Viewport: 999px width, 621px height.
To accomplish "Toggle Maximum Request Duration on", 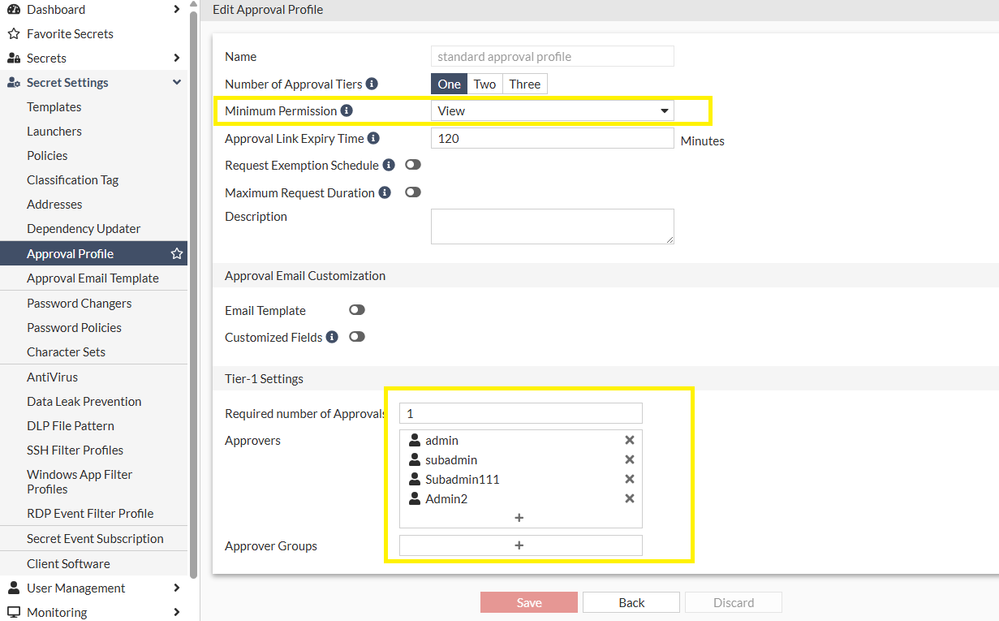I will click(412, 193).
